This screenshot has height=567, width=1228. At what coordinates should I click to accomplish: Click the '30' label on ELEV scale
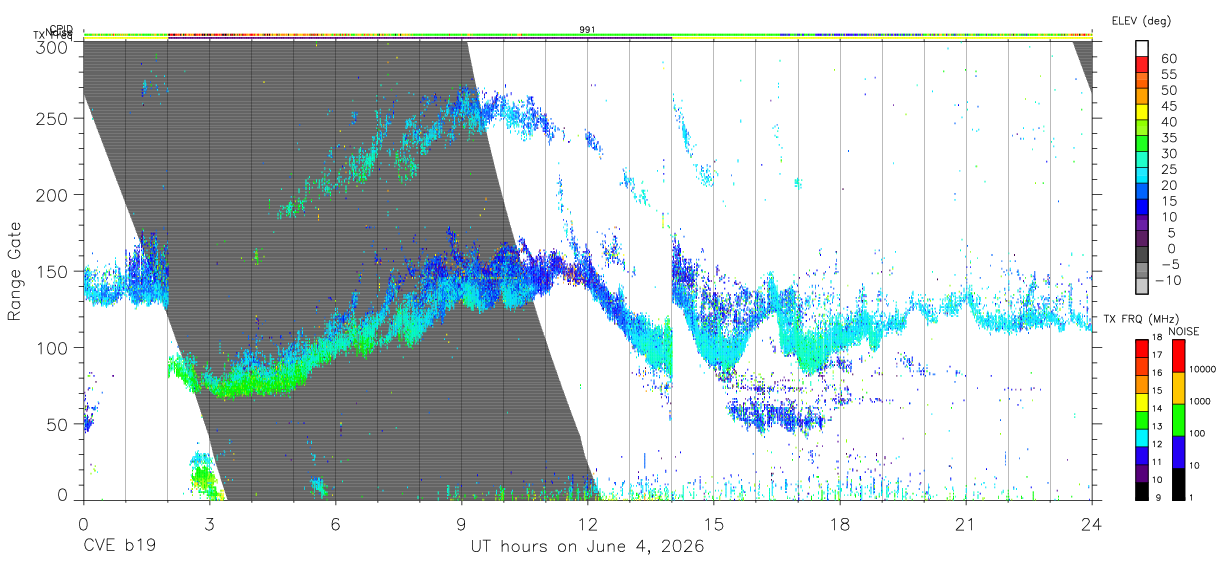click(1169, 154)
